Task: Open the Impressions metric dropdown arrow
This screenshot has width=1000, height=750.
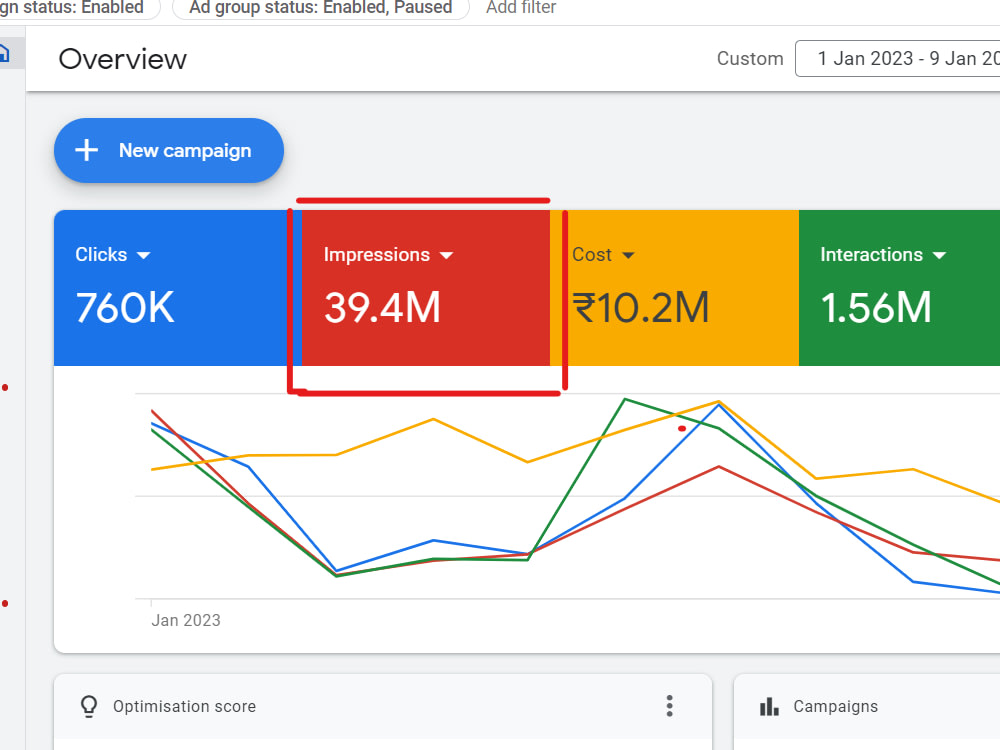Action: [x=446, y=255]
